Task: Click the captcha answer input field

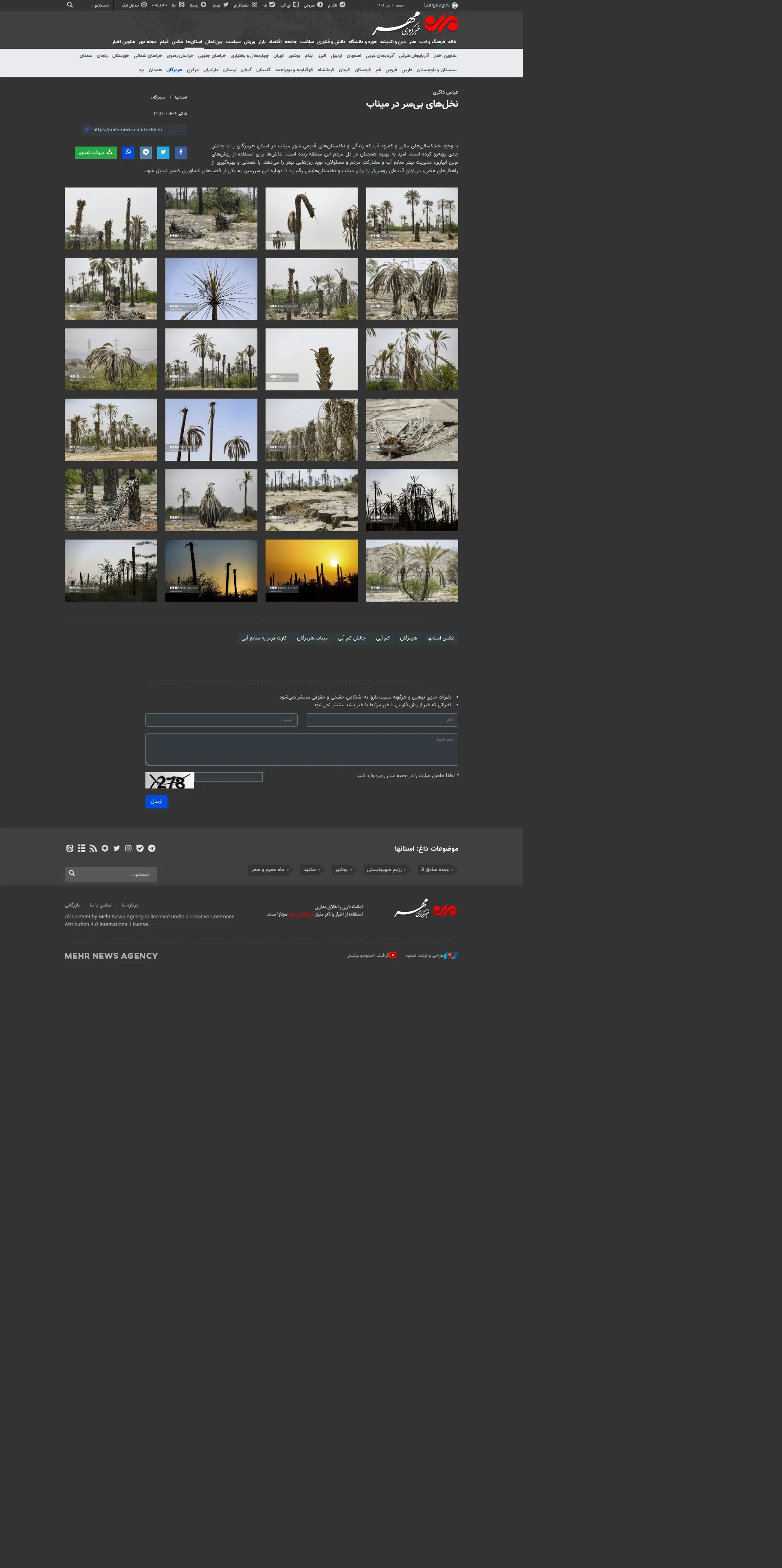Action: point(228,777)
